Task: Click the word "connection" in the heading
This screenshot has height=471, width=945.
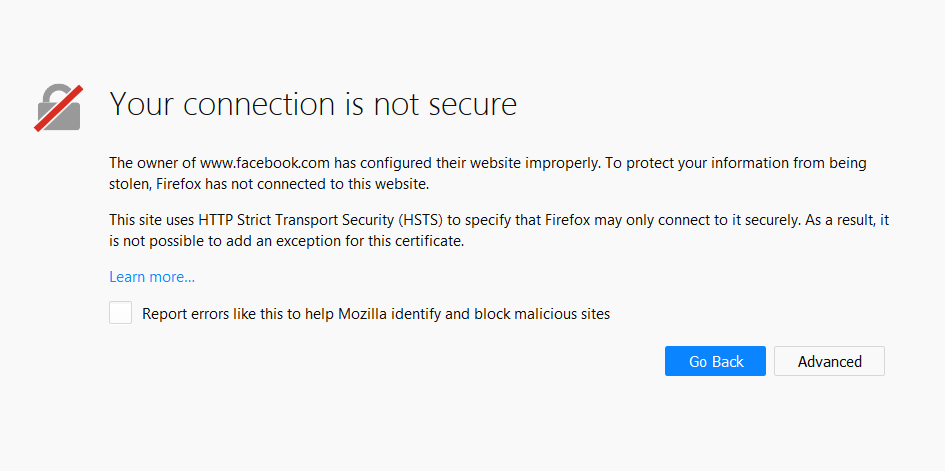Action: pos(258,104)
